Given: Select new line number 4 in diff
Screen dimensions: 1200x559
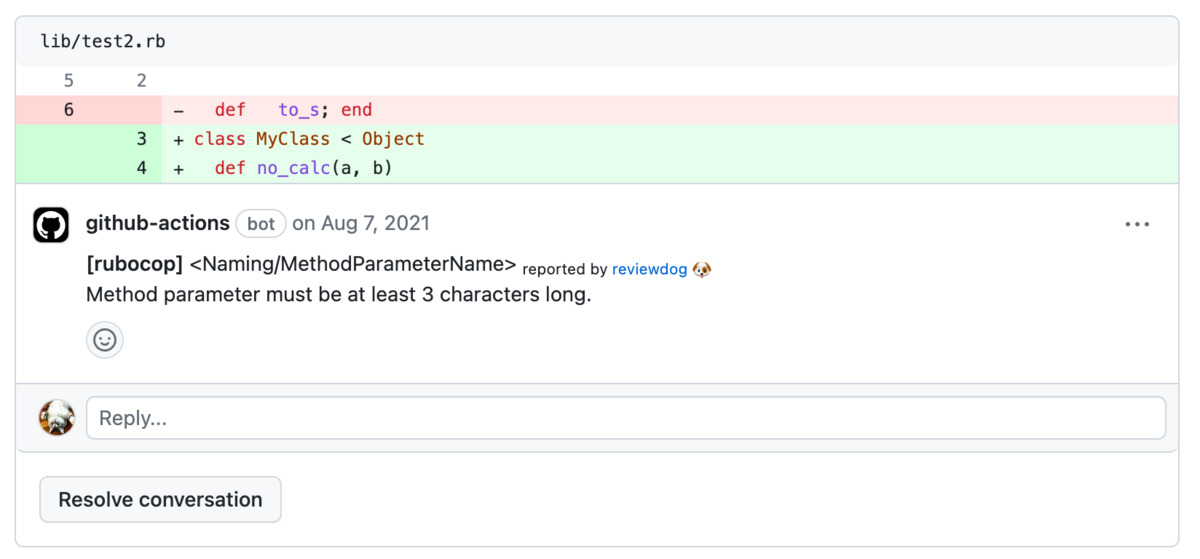Looking at the screenshot, I should 142,168.
